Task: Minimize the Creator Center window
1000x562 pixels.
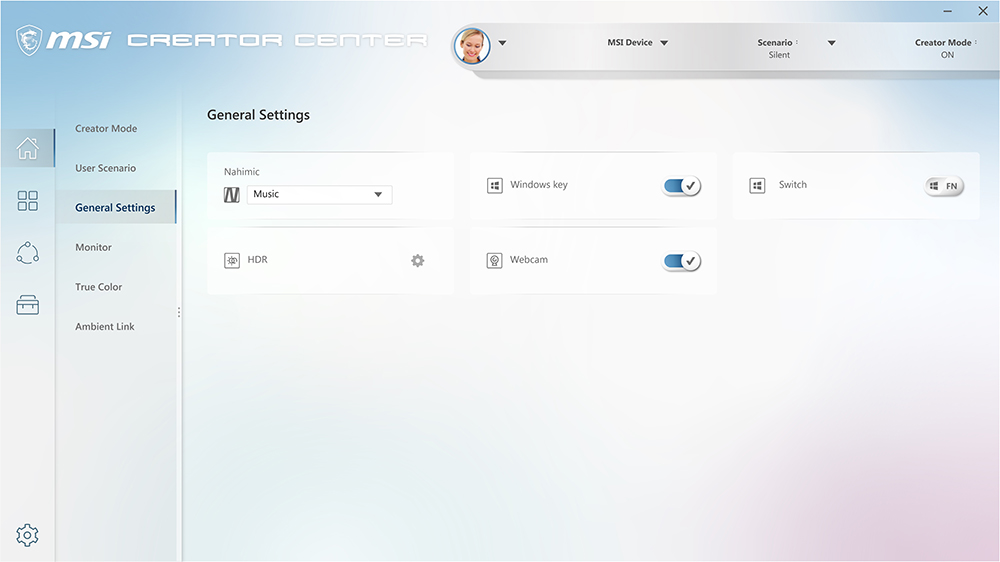Action: 948,11
